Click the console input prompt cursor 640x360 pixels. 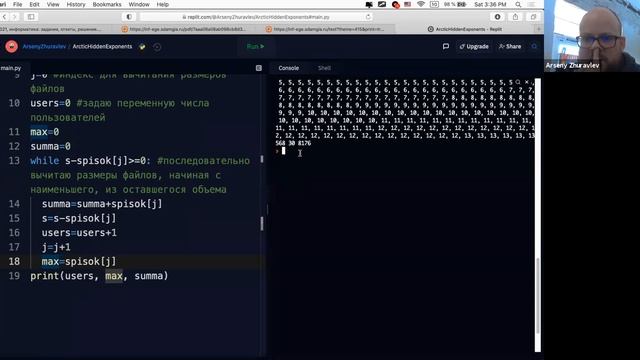point(283,151)
